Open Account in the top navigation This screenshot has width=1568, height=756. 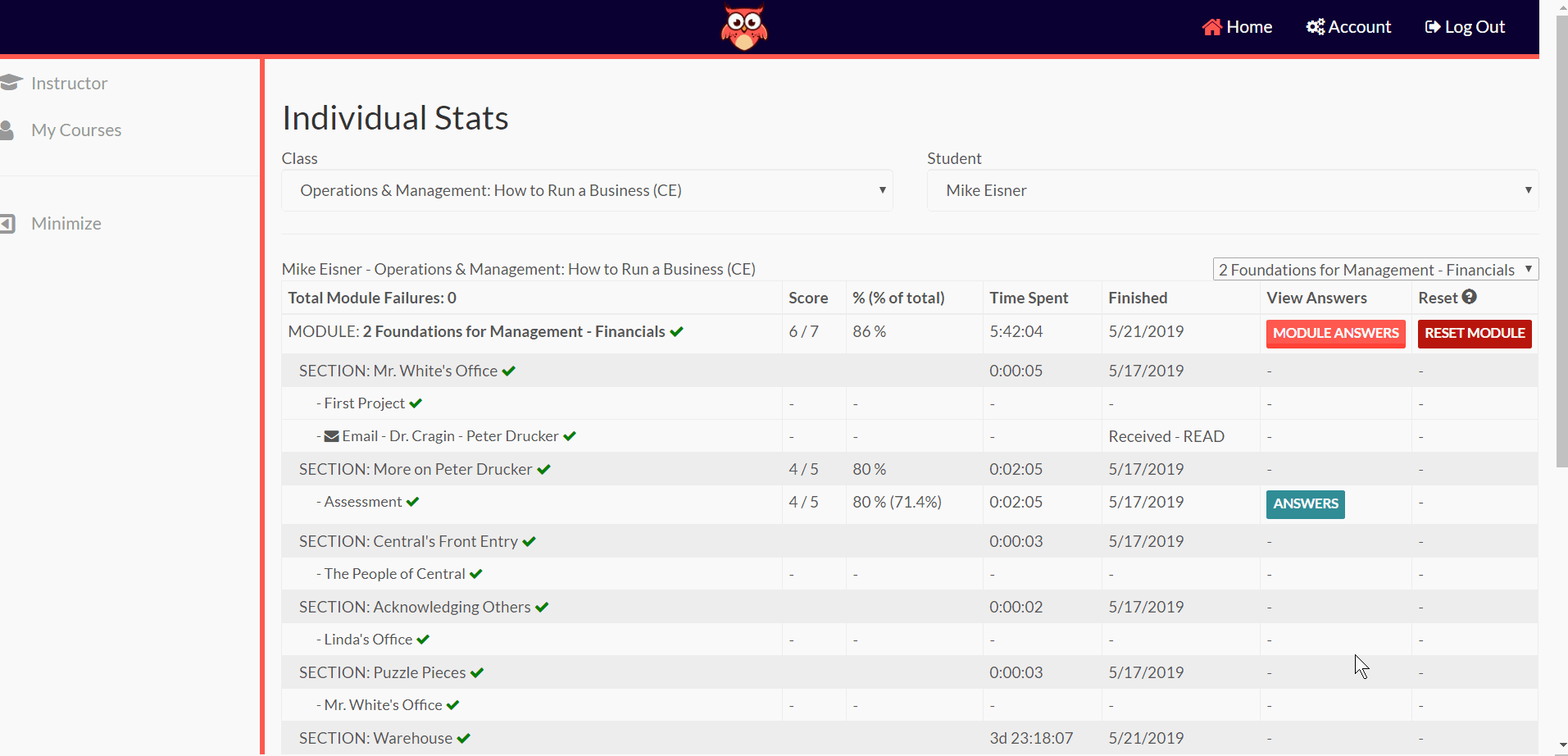[x=1348, y=27]
